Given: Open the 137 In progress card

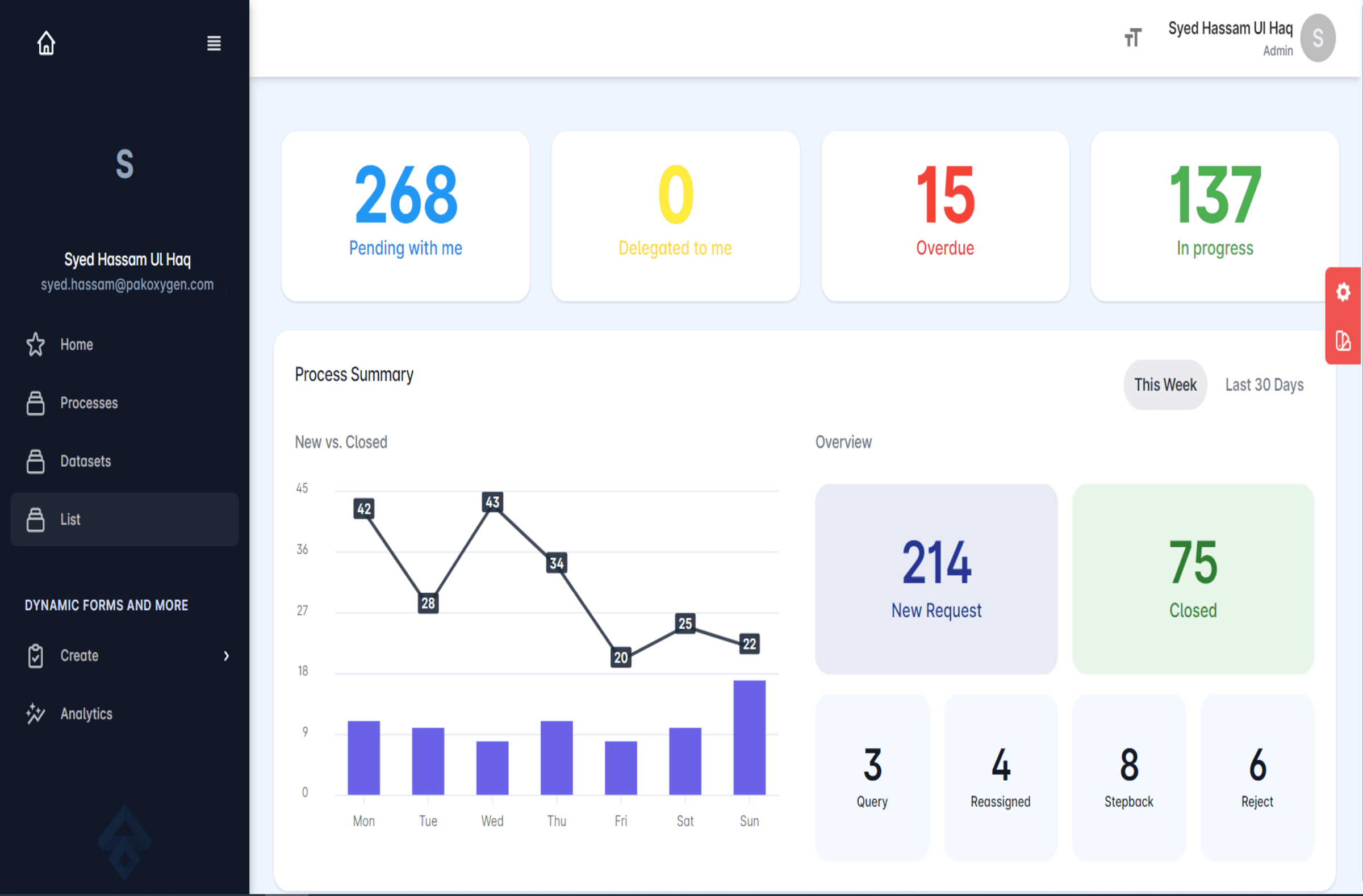Looking at the screenshot, I should click(x=1215, y=216).
